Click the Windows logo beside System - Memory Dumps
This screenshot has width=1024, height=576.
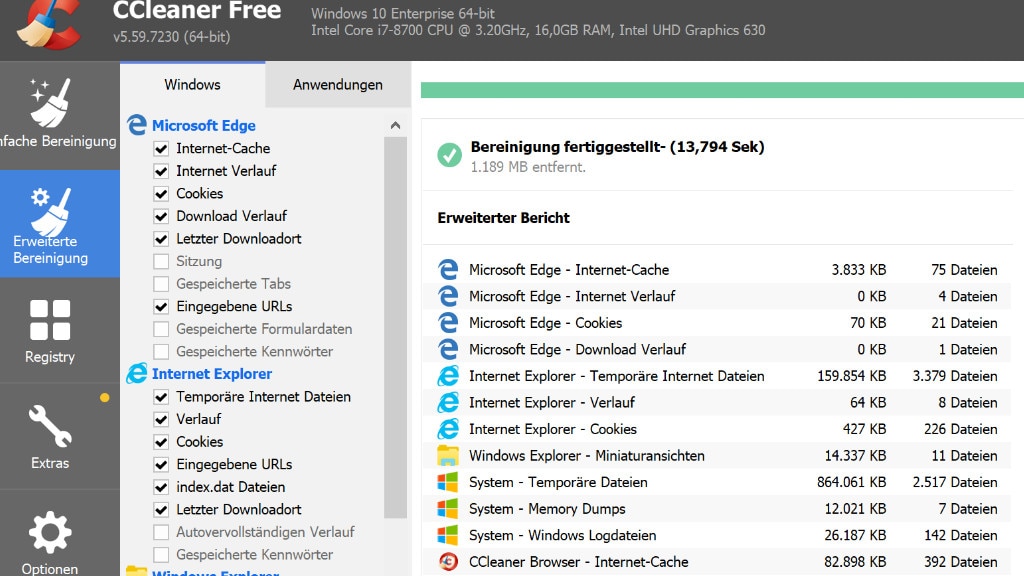coord(449,508)
